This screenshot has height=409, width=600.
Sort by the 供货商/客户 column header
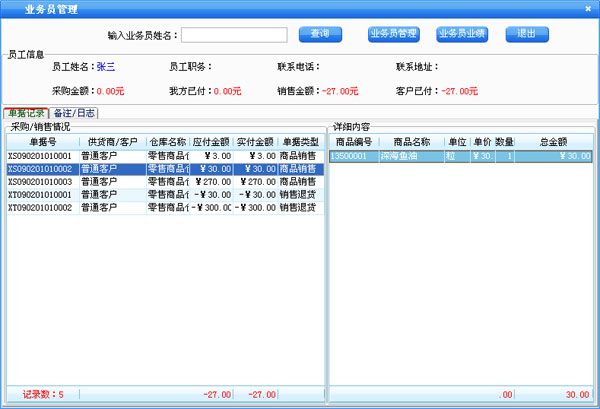click(x=112, y=143)
